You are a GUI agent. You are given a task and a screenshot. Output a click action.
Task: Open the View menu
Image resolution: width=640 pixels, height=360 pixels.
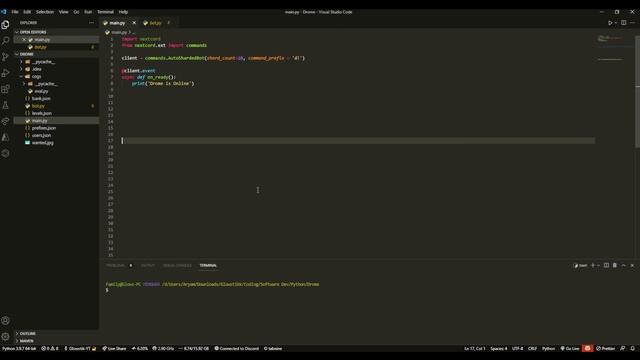pyautogui.click(x=64, y=12)
